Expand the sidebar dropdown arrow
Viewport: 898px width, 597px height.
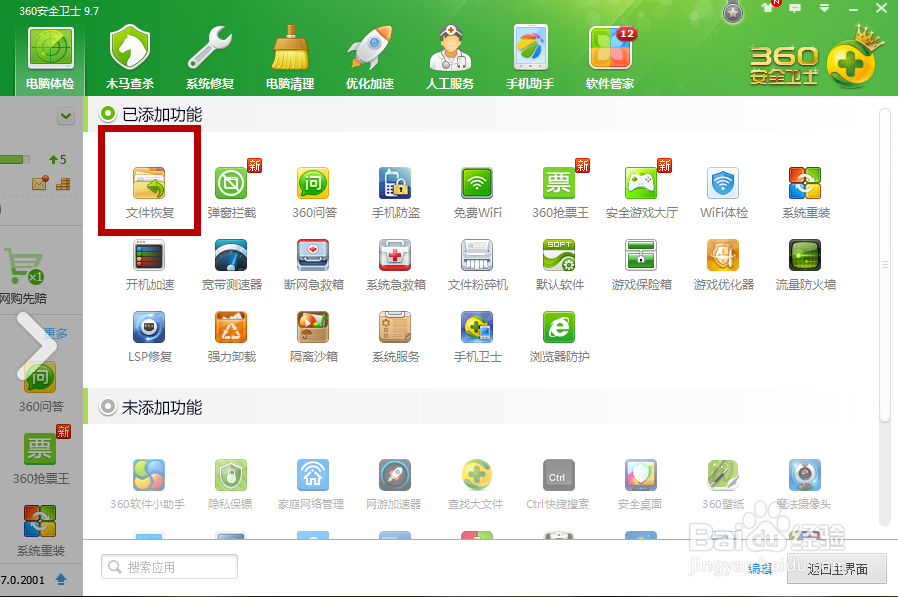coord(66,116)
